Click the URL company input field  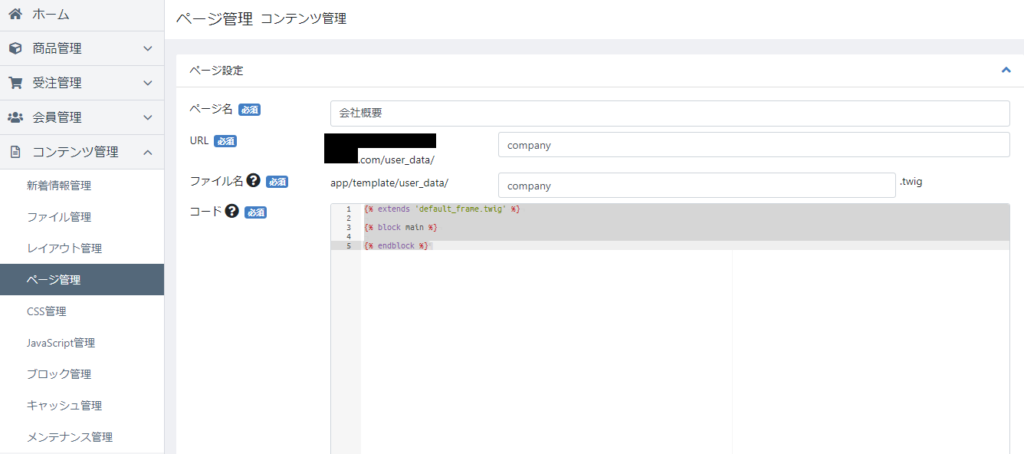click(753, 145)
